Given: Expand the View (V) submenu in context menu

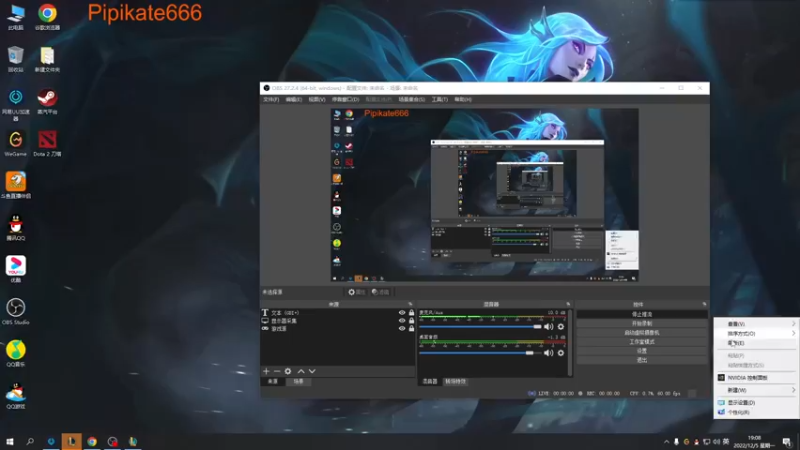Looking at the screenshot, I should coord(756,324).
